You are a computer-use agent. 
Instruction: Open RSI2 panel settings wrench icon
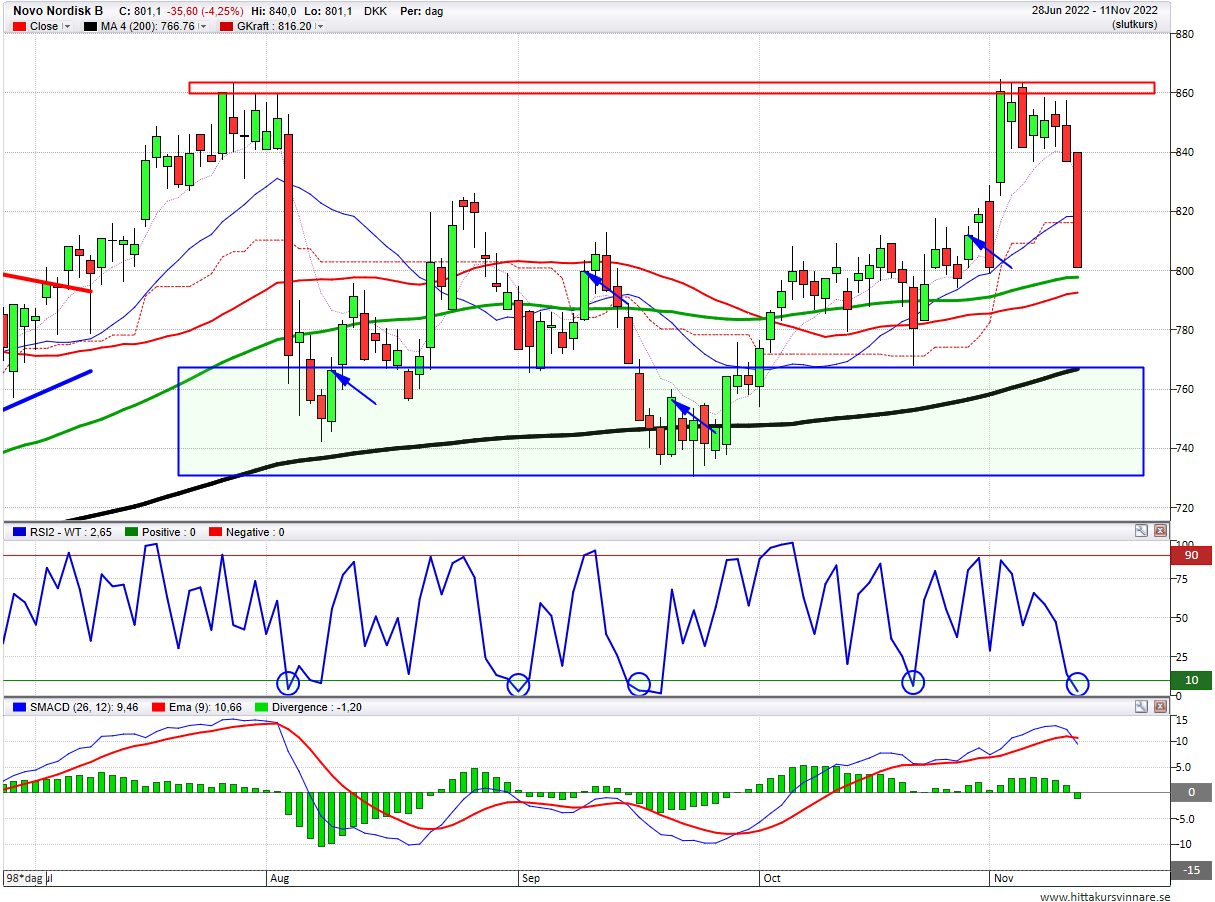pyautogui.click(x=1141, y=531)
